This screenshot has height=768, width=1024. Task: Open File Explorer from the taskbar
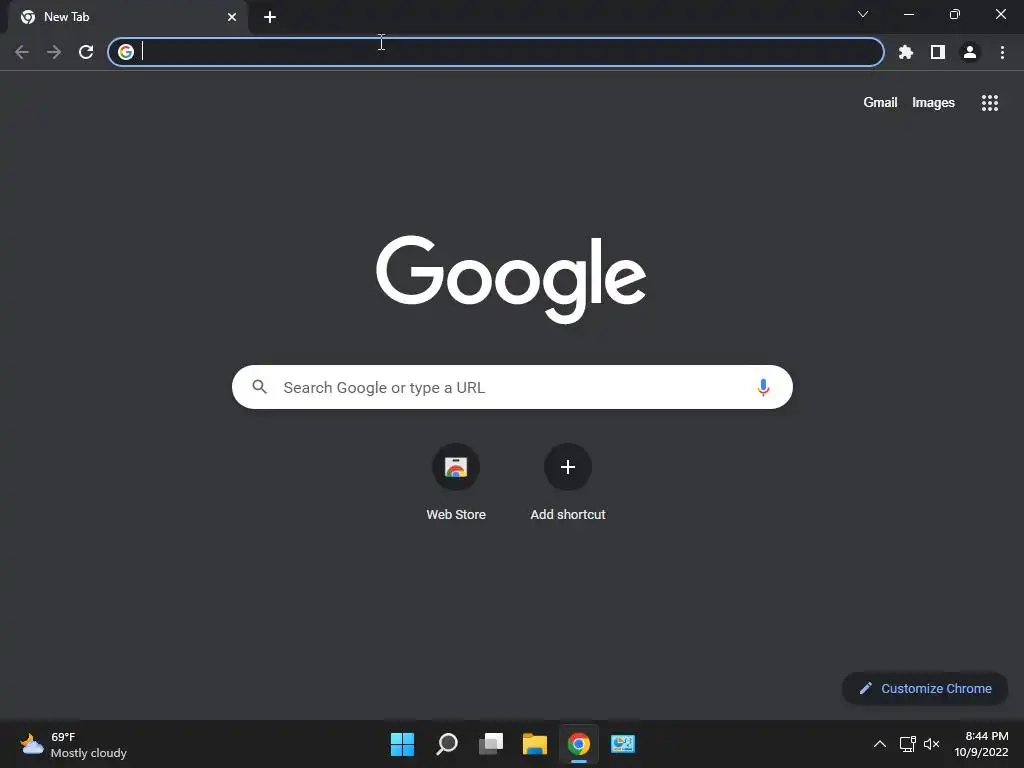coord(535,744)
